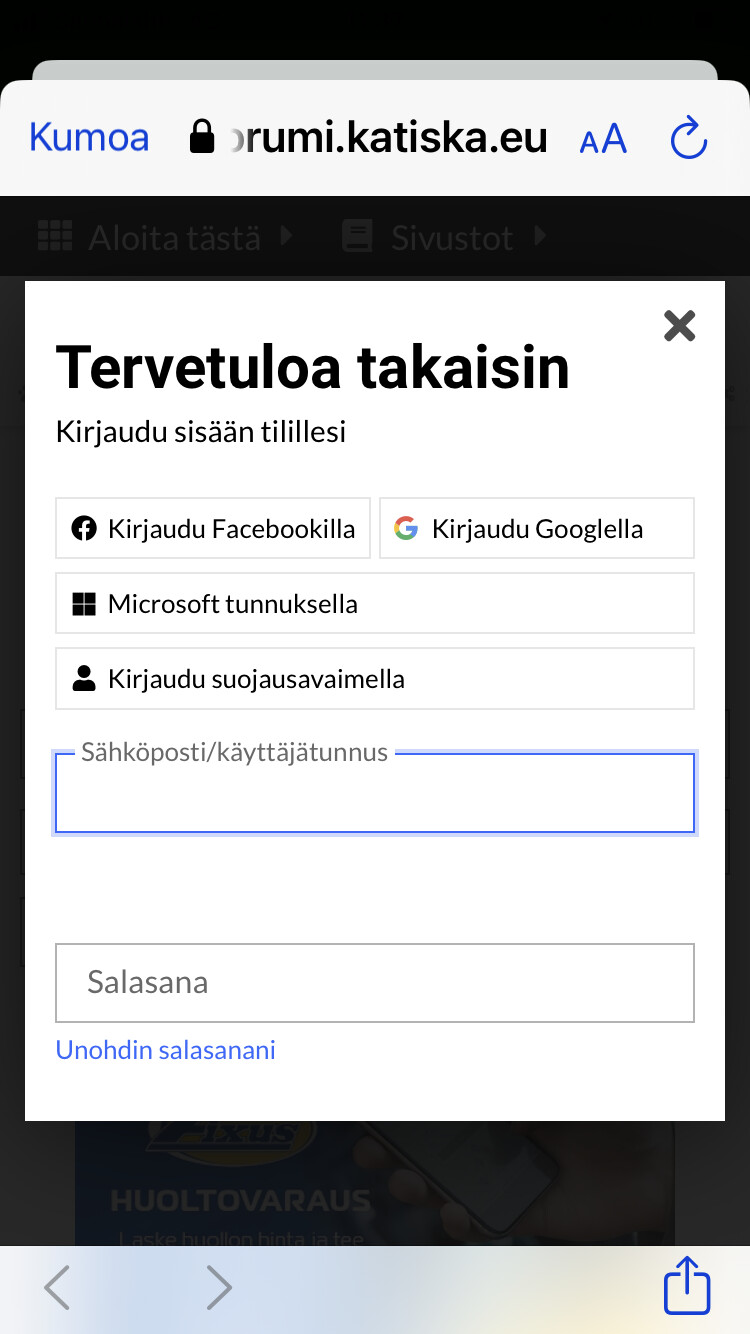The width and height of the screenshot is (750, 1334).
Task: Open the Safari share sheet
Action: coord(687,1287)
